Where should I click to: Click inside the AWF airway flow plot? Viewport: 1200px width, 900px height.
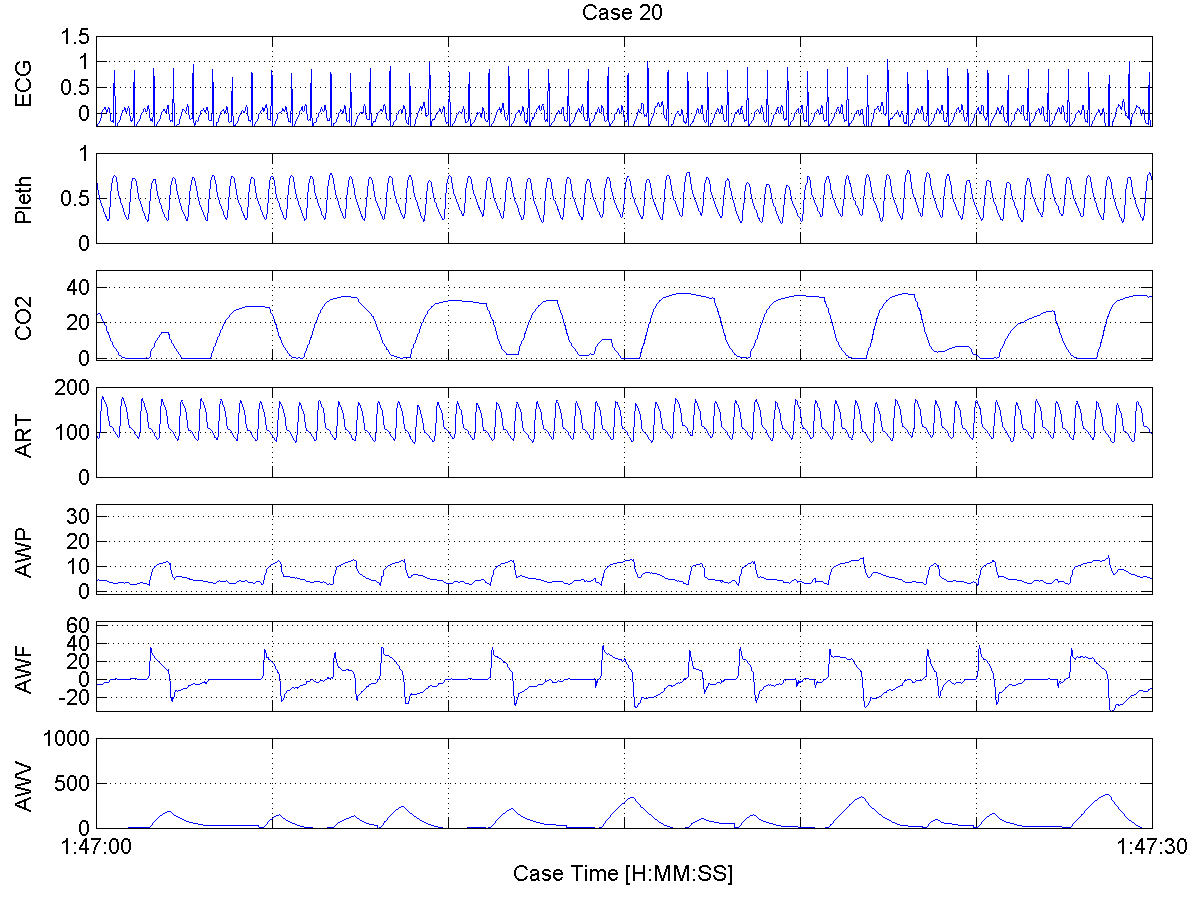pos(624,667)
